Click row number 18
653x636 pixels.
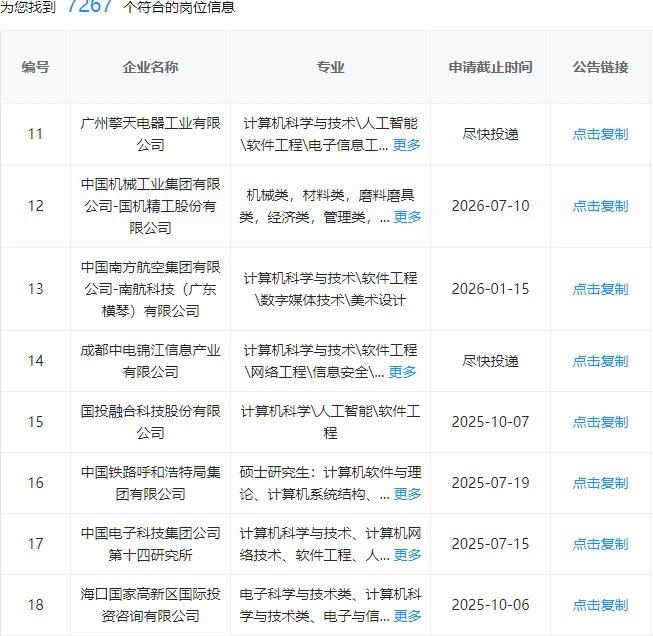[35, 605]
